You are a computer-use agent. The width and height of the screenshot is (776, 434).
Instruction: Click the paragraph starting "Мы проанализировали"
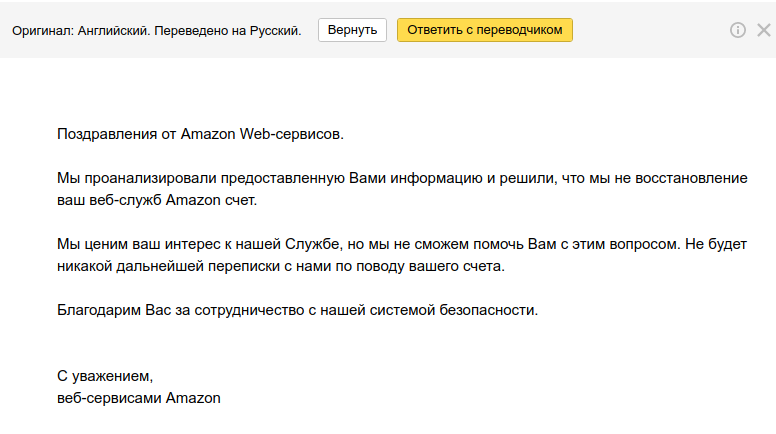(x=402, y=178)
